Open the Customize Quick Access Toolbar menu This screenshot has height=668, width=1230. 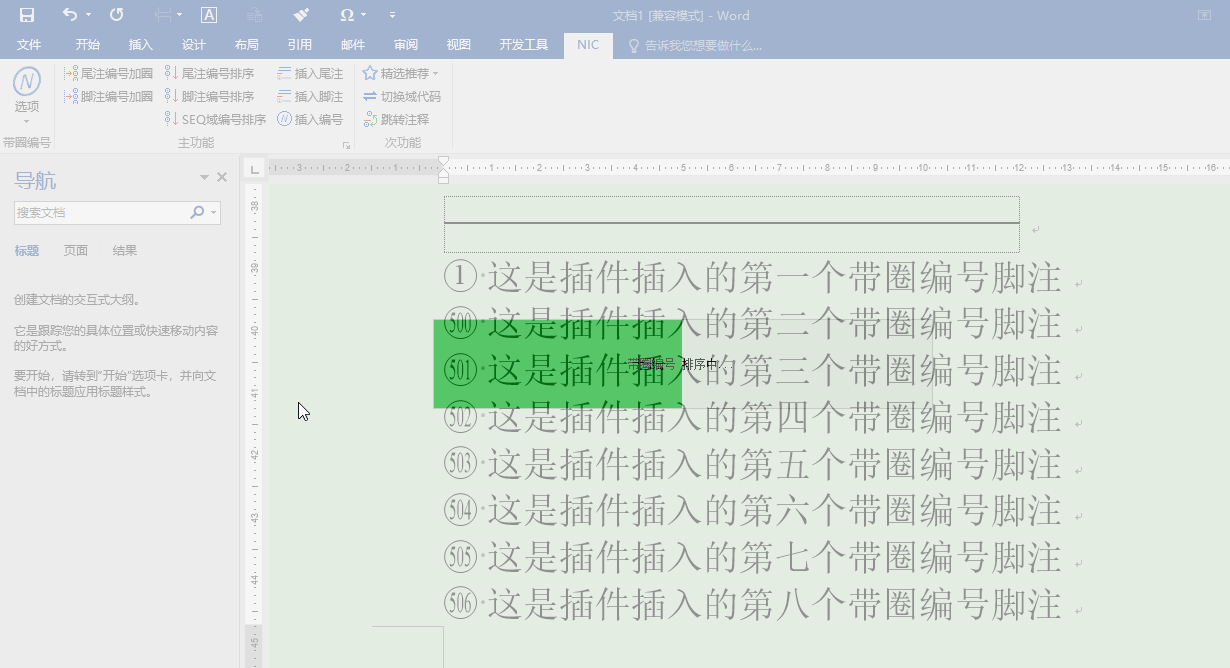392,15
